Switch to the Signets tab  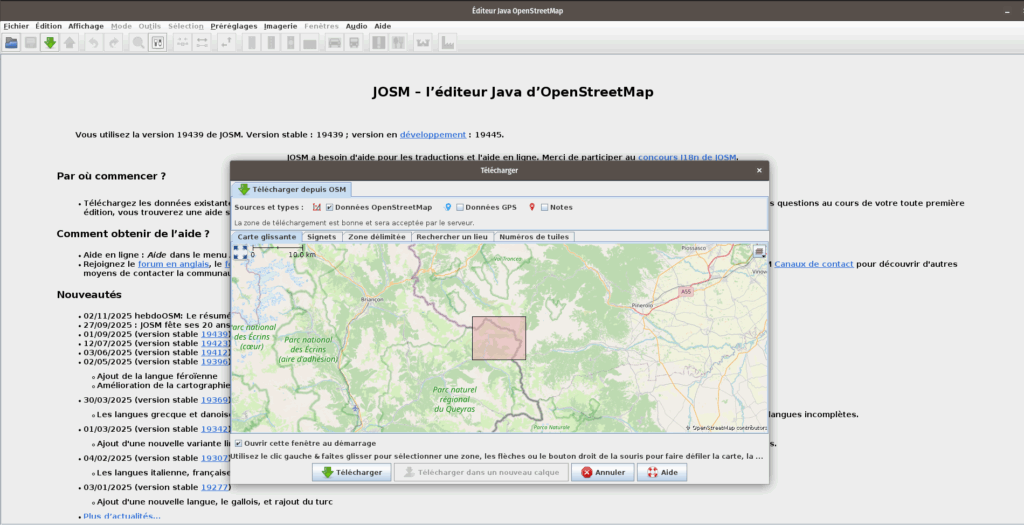pos(322,237)
